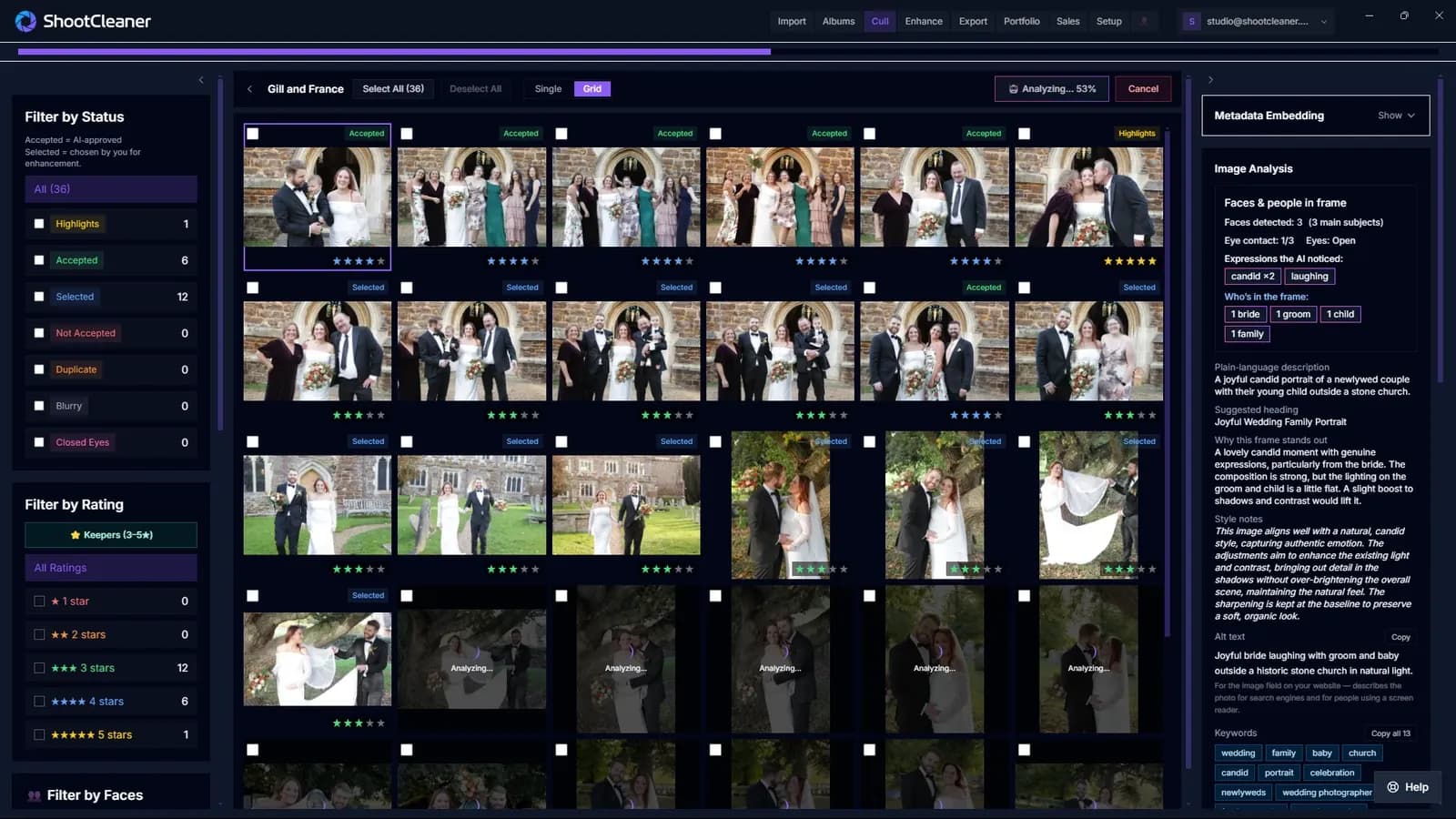Switch to Single view
The height and width of the screenshot is (819, 1456).
click(x=548, y=89)
